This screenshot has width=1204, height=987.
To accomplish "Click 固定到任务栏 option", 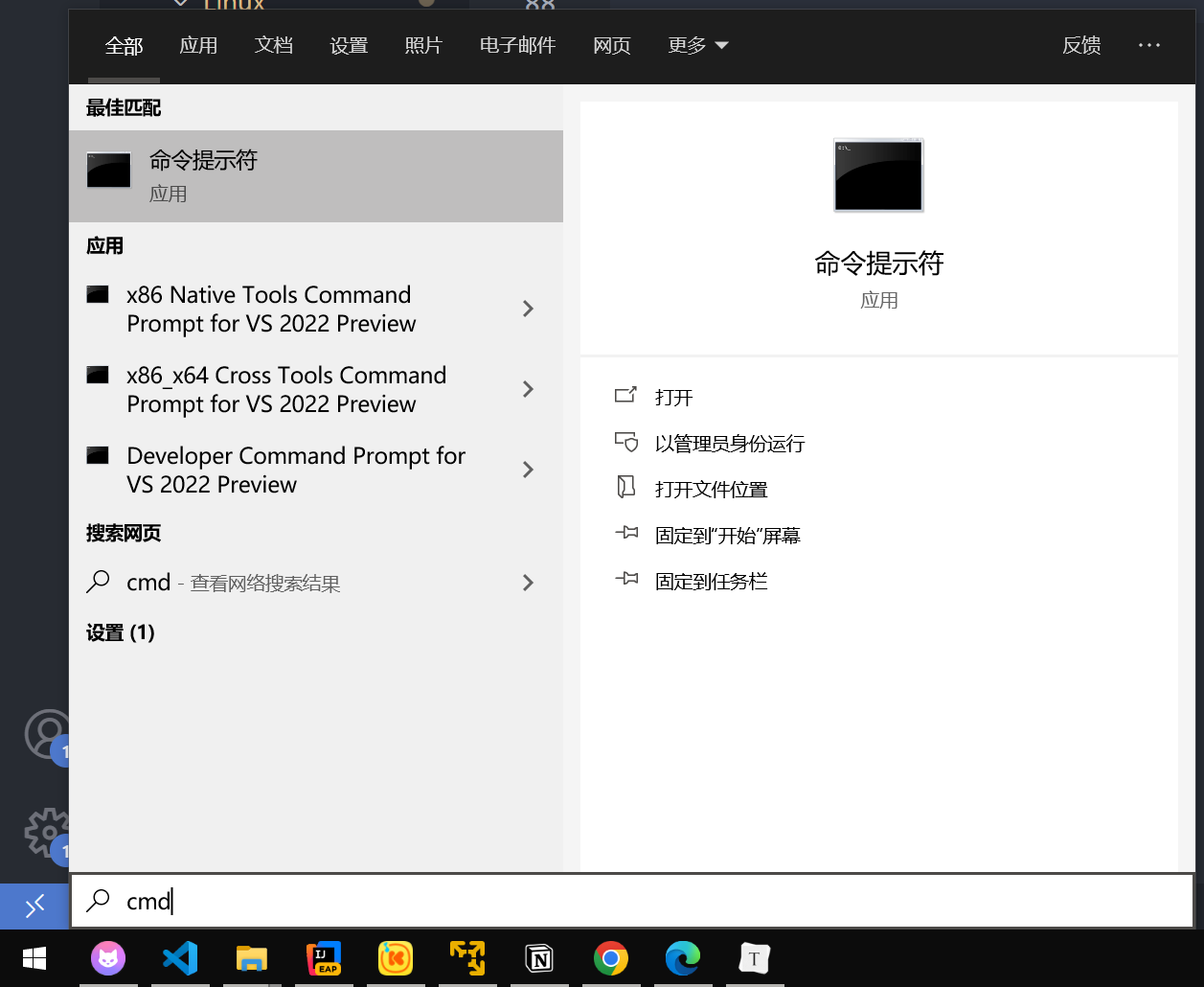I will 711,582.
